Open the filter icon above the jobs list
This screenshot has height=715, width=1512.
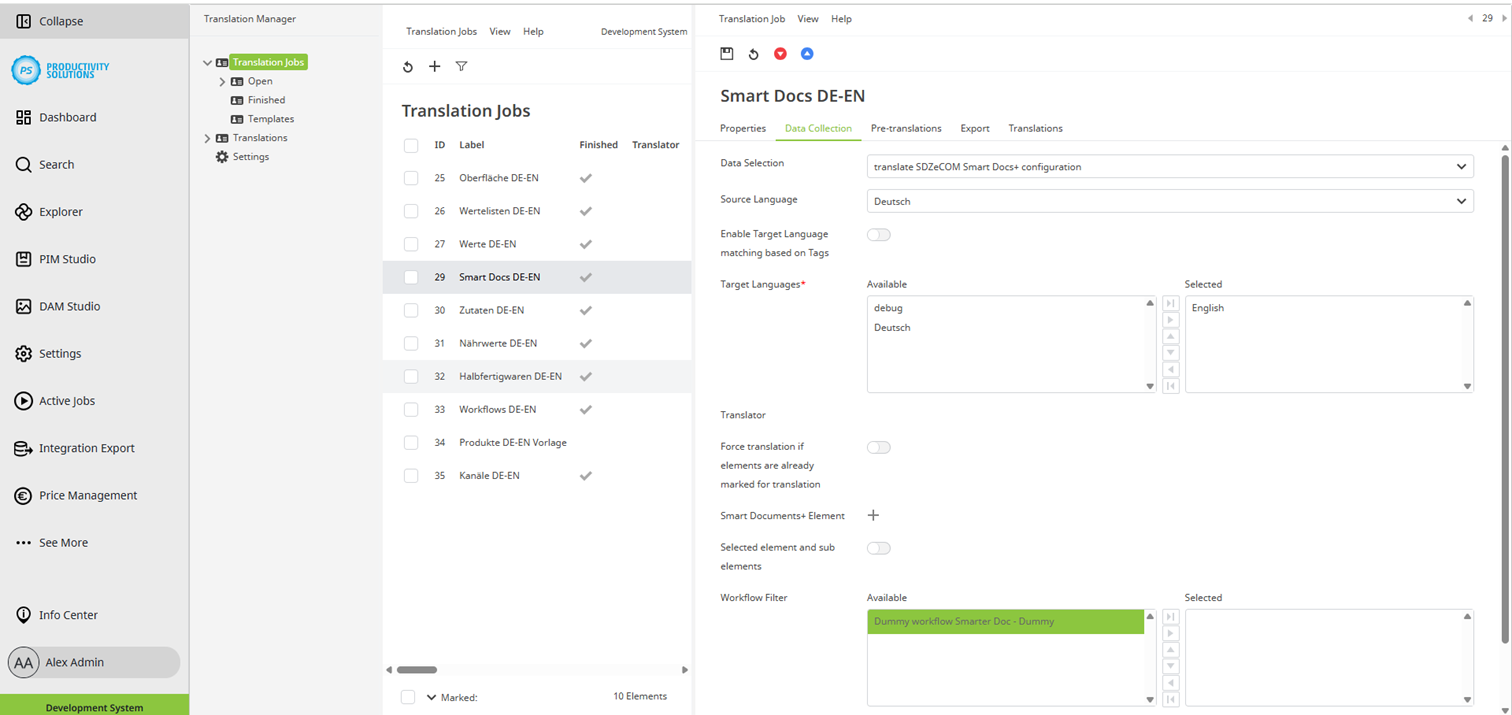(x=461, y=66)
